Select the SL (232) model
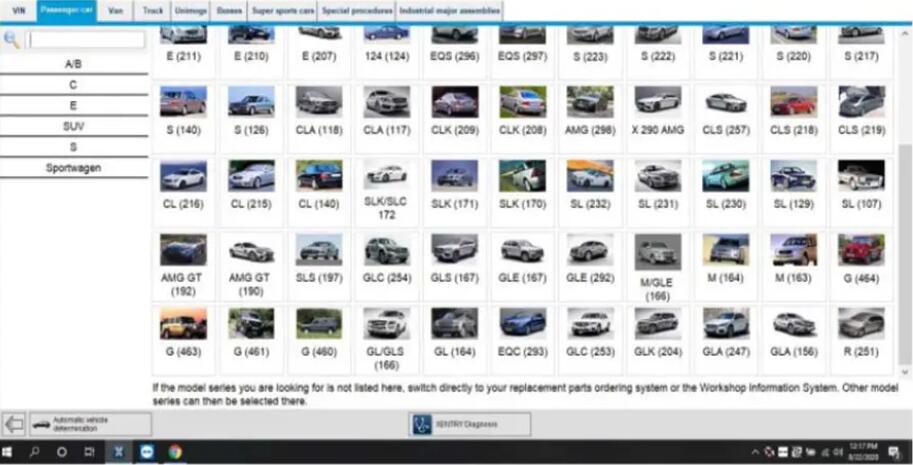Image resolution: width=913 pixels, height=465 pixels. click(x=590, y=191)
